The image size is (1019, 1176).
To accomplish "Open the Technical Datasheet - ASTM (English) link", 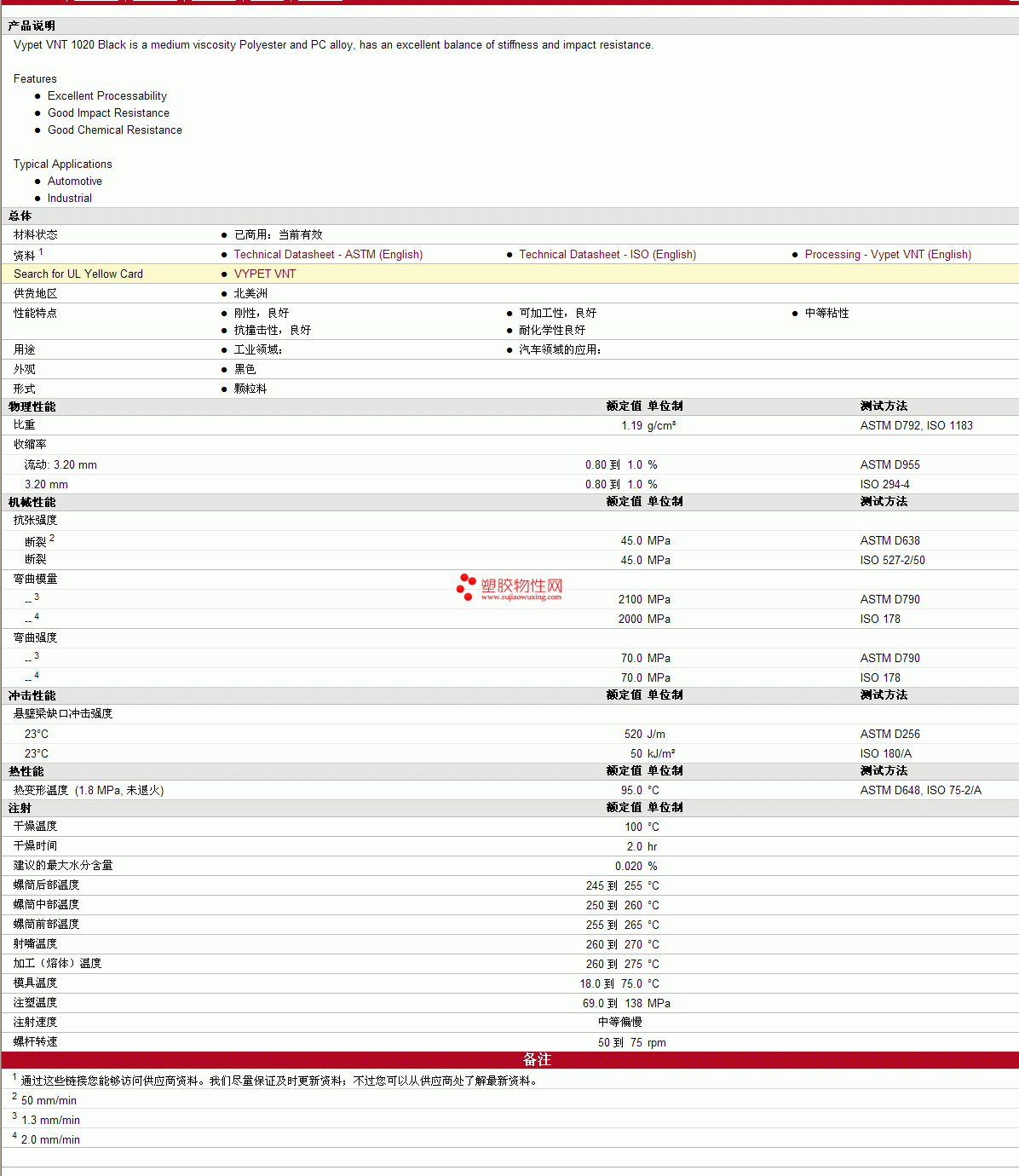I will click(x=328, y=254).
